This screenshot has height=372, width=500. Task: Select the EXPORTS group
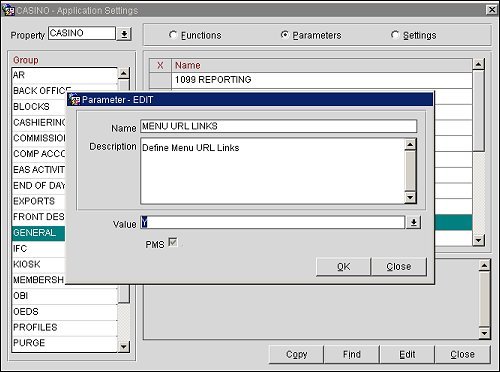pyautogui.click(x=39, y=201)
